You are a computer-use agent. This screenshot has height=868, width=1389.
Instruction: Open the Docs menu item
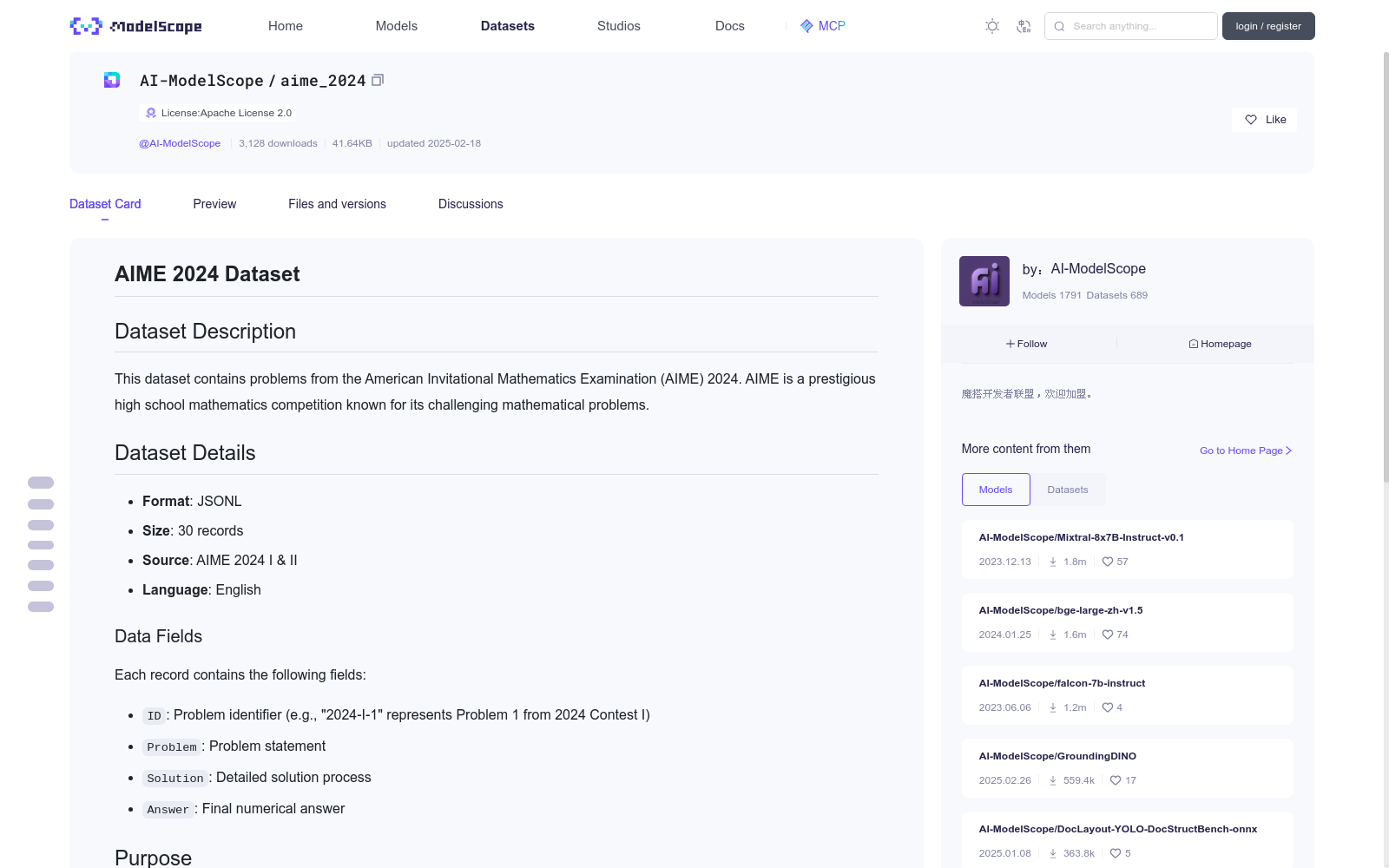coord(730,26)
